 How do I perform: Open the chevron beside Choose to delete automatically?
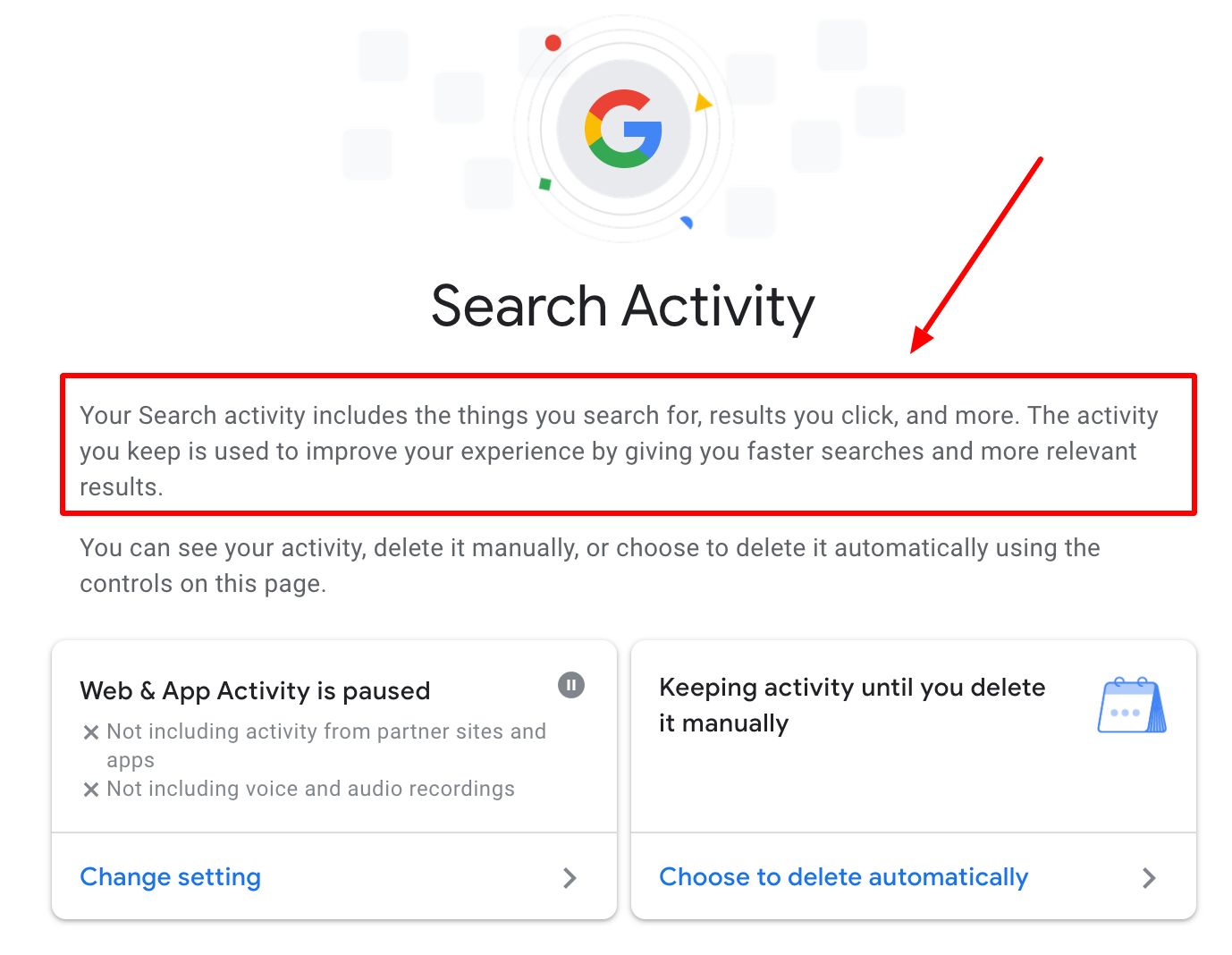click(x=1149, y=878)
